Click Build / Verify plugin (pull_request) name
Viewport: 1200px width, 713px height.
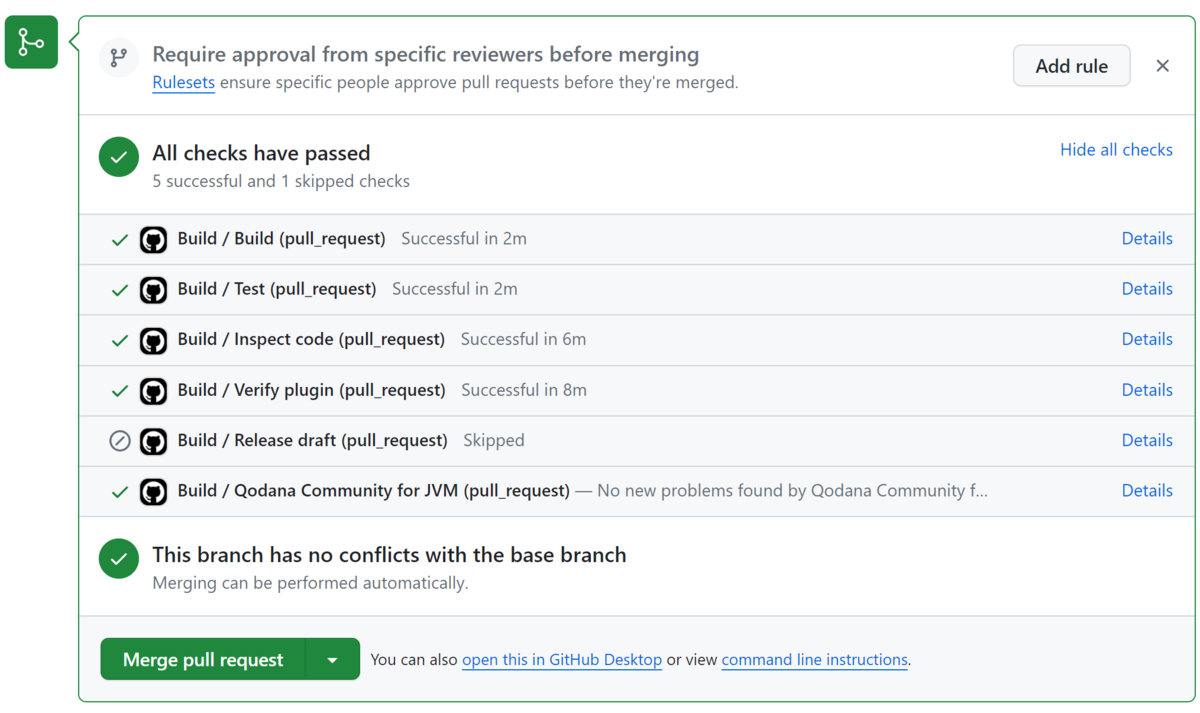coord(311,390)
